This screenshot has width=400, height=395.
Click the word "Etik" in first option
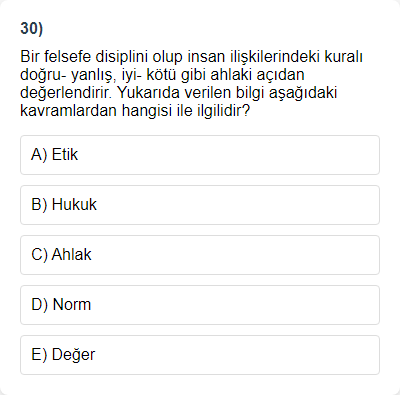point(65,154)
